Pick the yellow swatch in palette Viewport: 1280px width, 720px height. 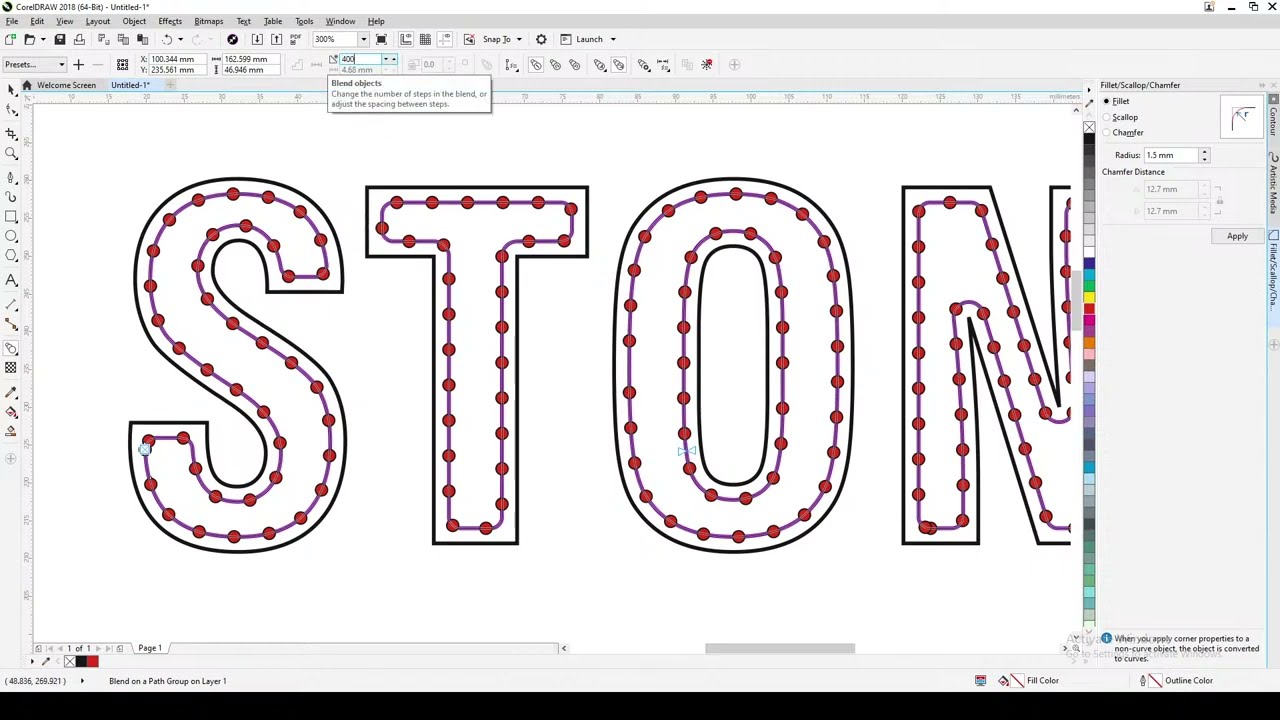point(1088,297)
